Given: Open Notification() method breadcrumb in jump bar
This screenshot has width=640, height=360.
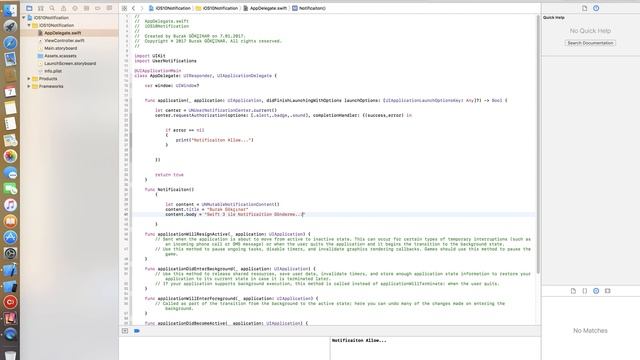Looking at the screenshot, I should 309,8.
